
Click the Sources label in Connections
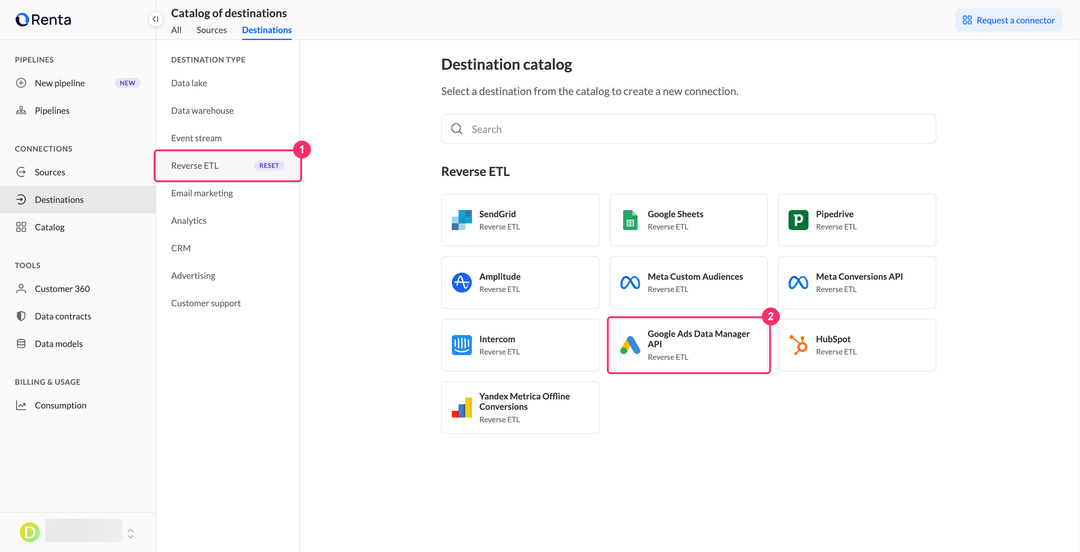[50, 172]
